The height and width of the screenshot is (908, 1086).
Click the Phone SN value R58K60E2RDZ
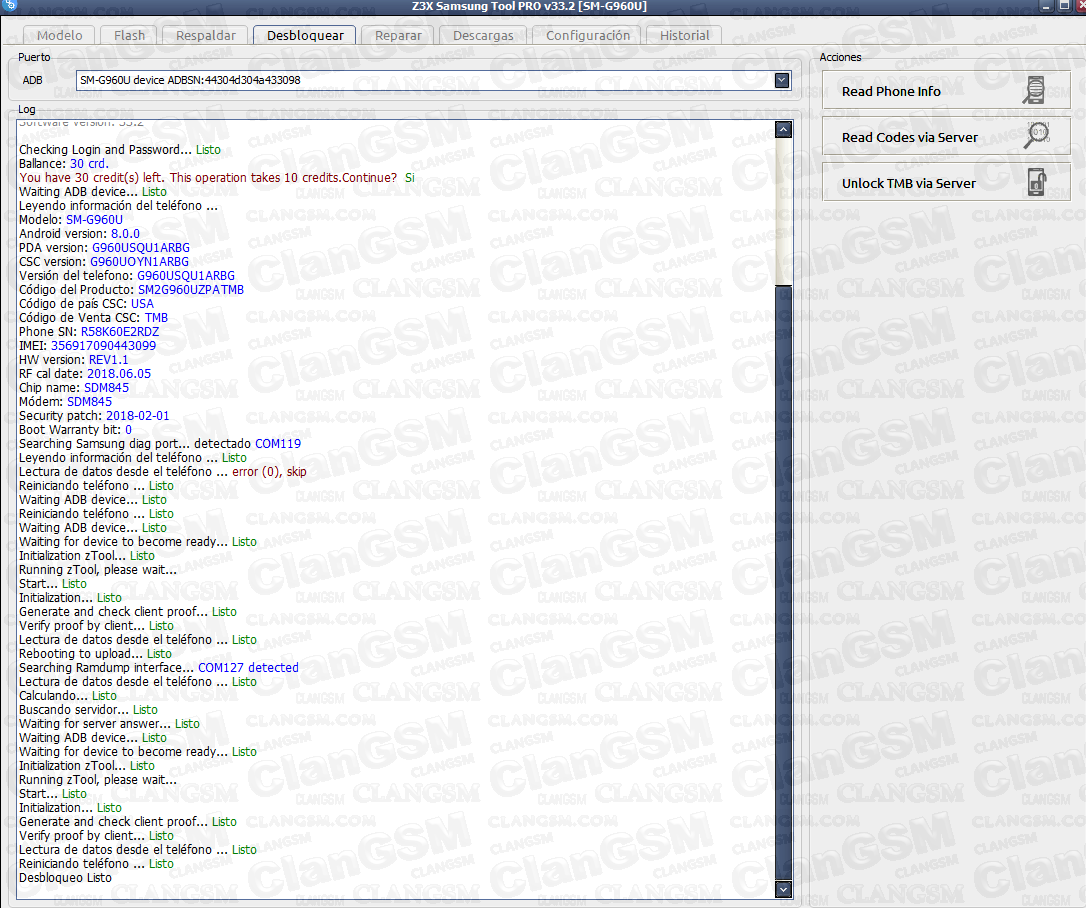(120, 332)
